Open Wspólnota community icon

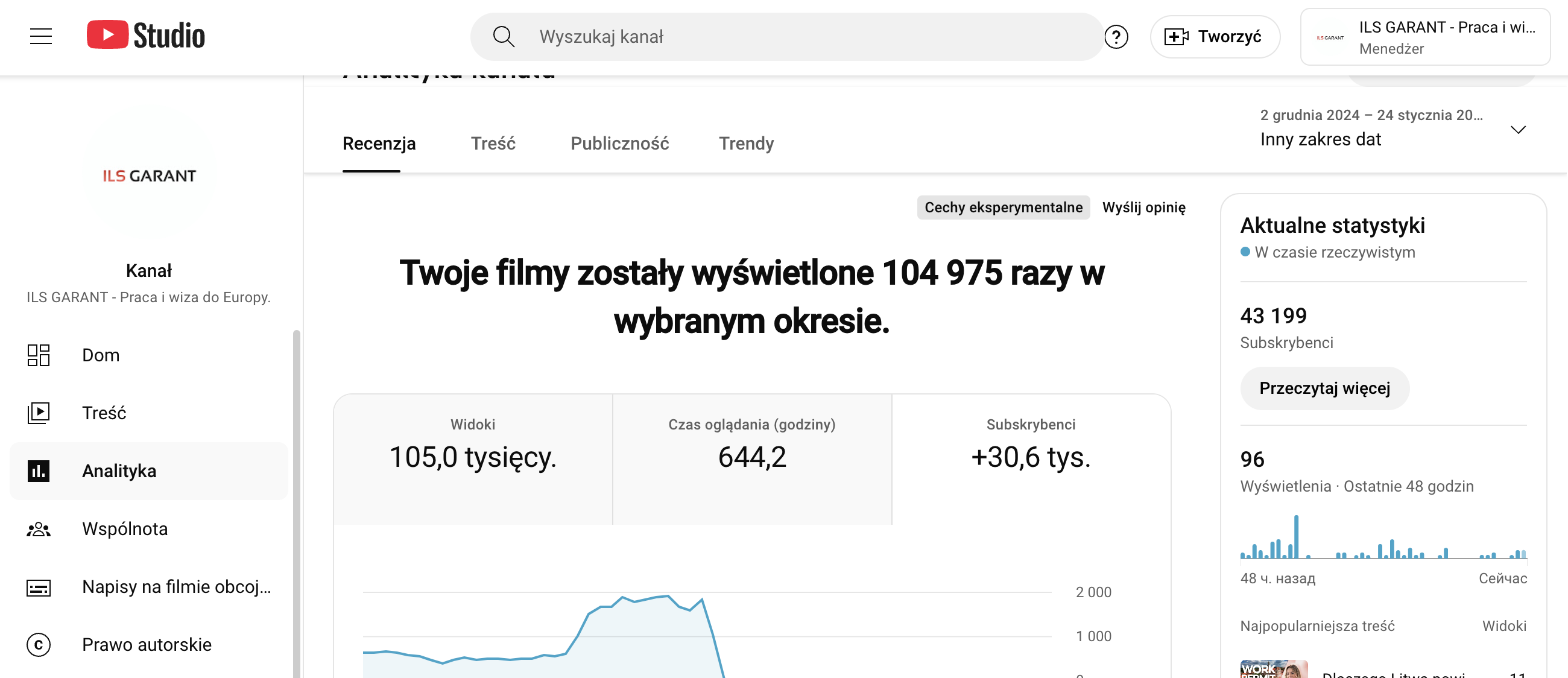pyautogui.click(x=39, y=529)
